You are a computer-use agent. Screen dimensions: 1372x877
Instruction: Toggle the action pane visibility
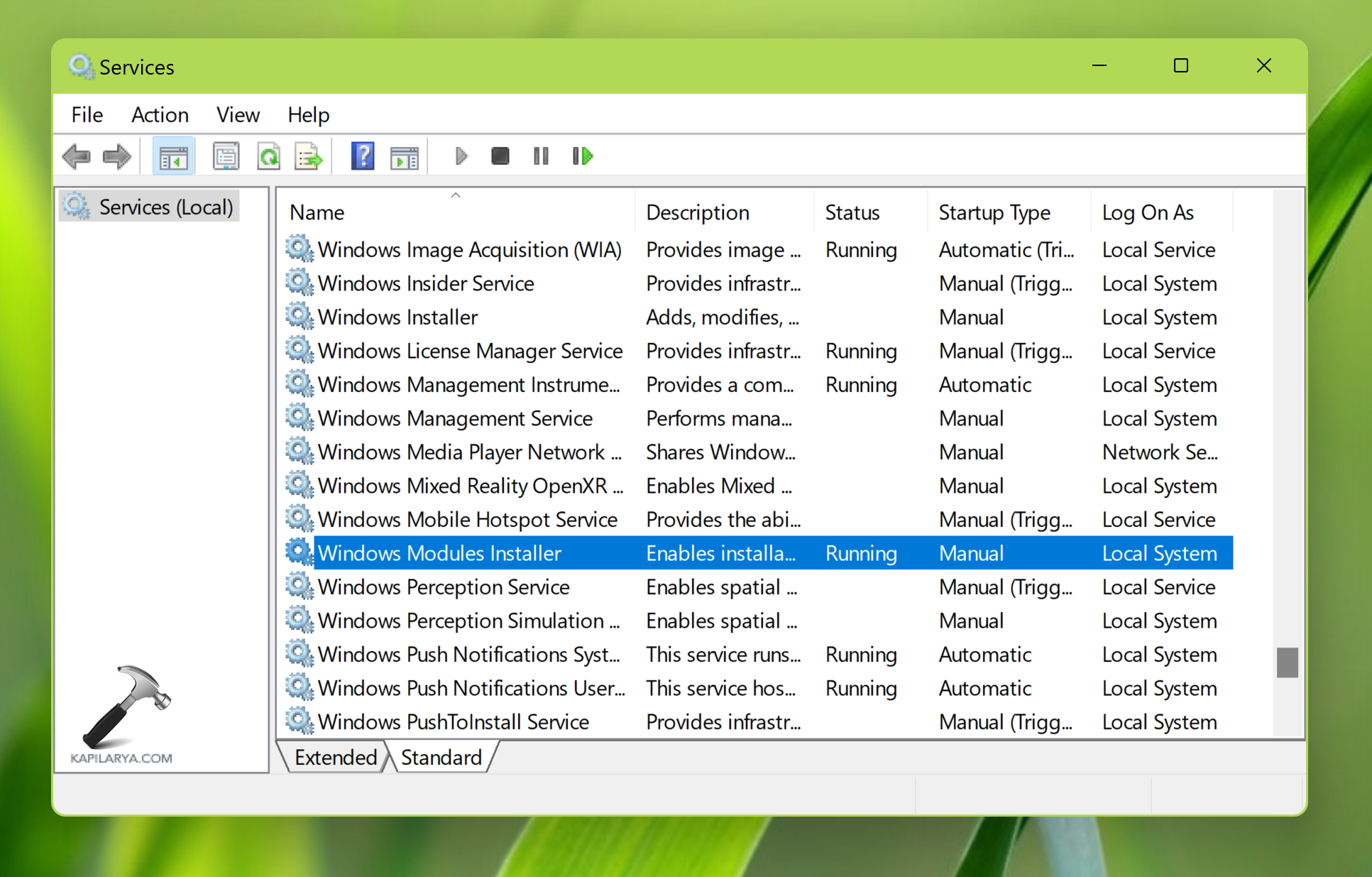pyautogui.click(x=405, y=156)
